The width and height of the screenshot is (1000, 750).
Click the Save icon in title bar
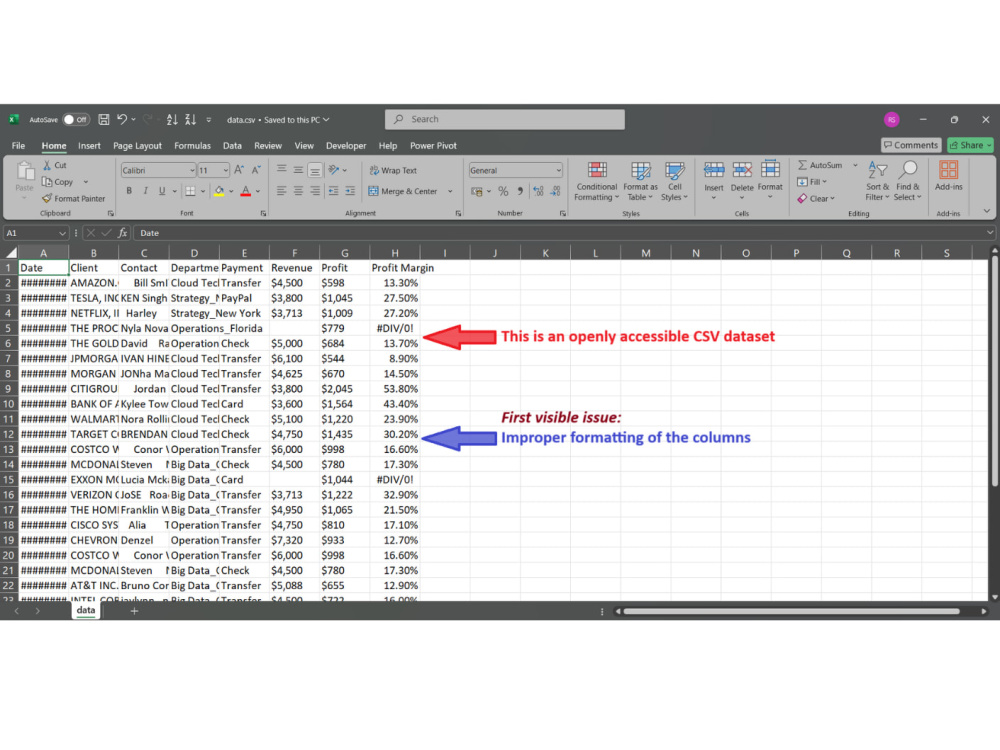pyautogui.click(x=104, y=119)
